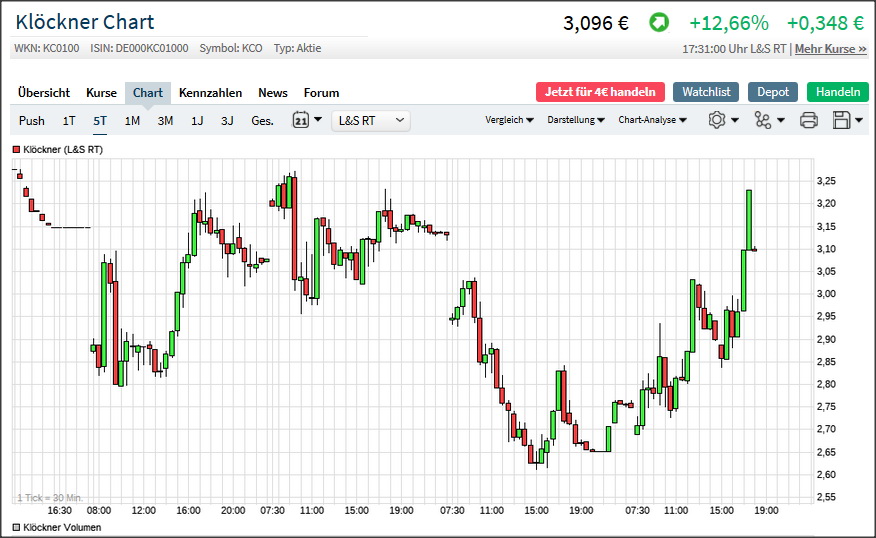The image size is (876, 538).
Task: Click Jetzt für 4€ handeln button
Action: coord(601,92)
